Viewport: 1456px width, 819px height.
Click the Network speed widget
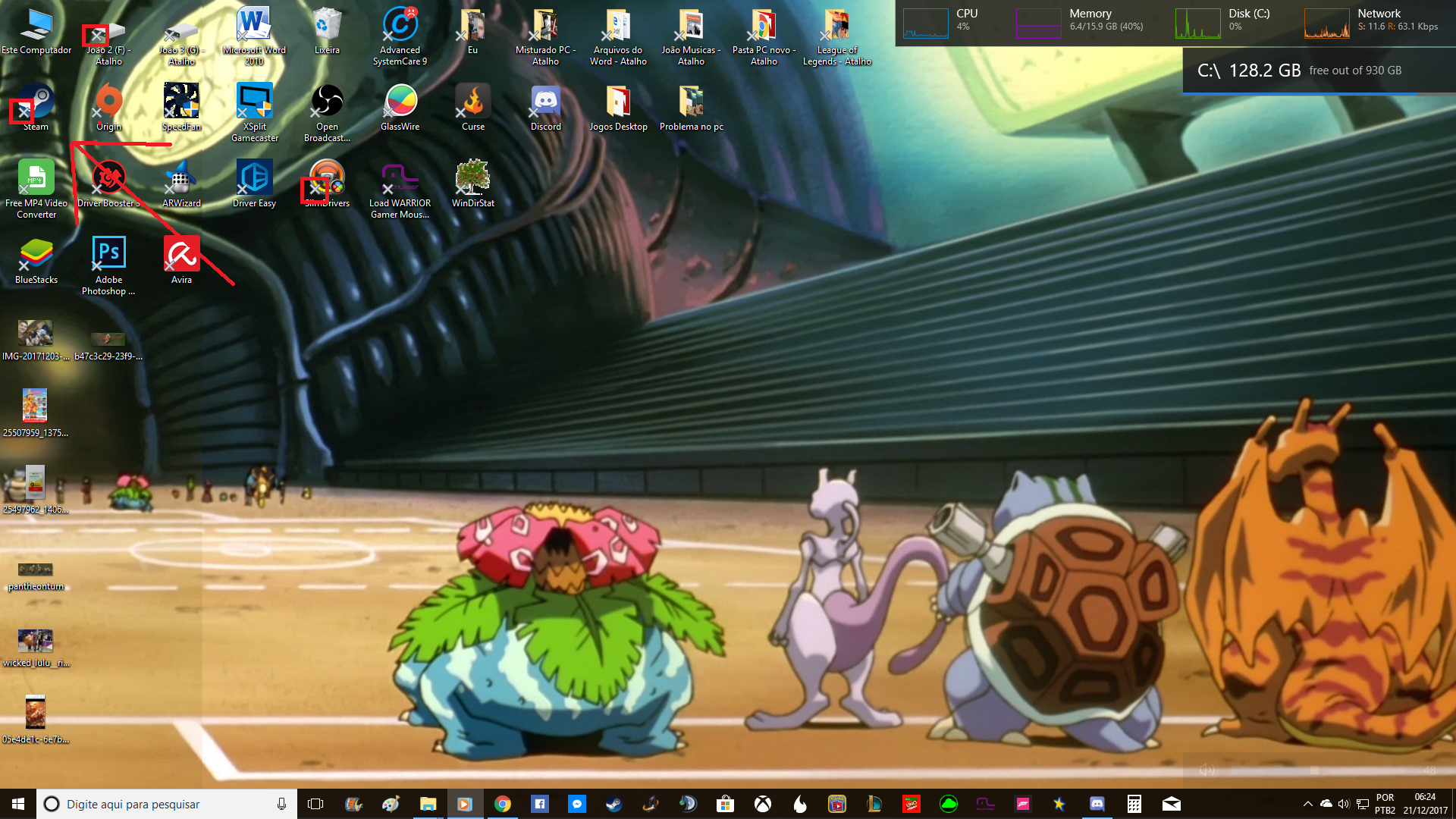(1372, 23)
